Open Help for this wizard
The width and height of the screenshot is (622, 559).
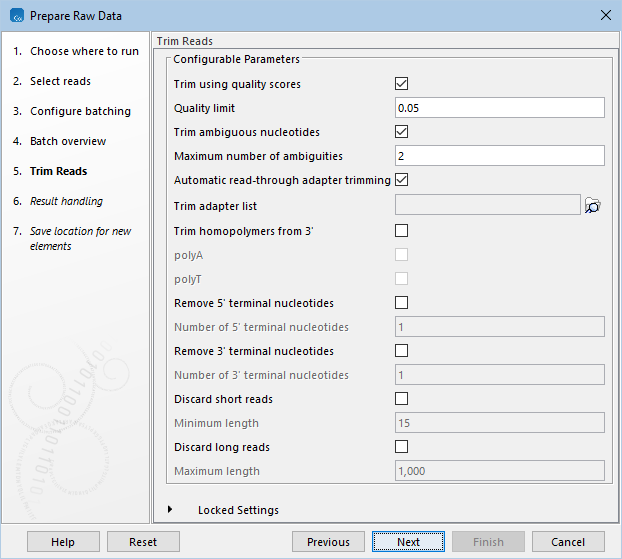click(63, 542)
